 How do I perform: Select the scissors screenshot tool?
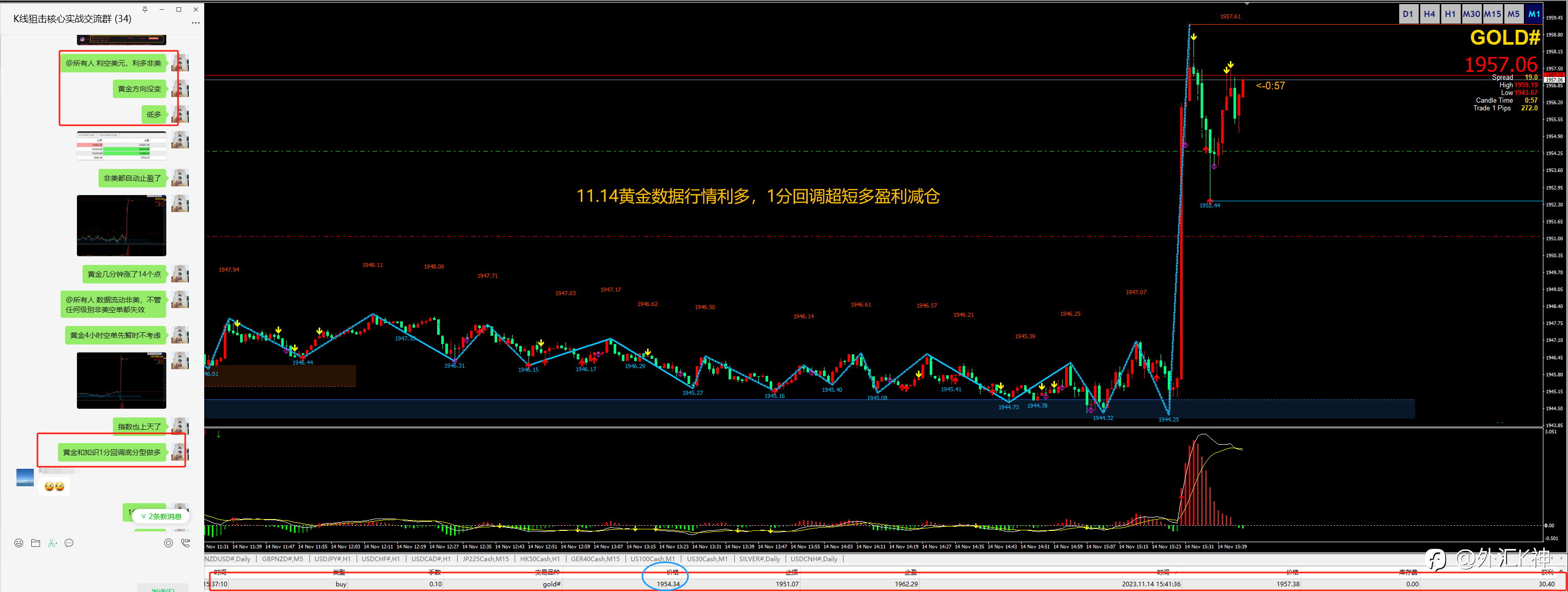pos(52,543)
